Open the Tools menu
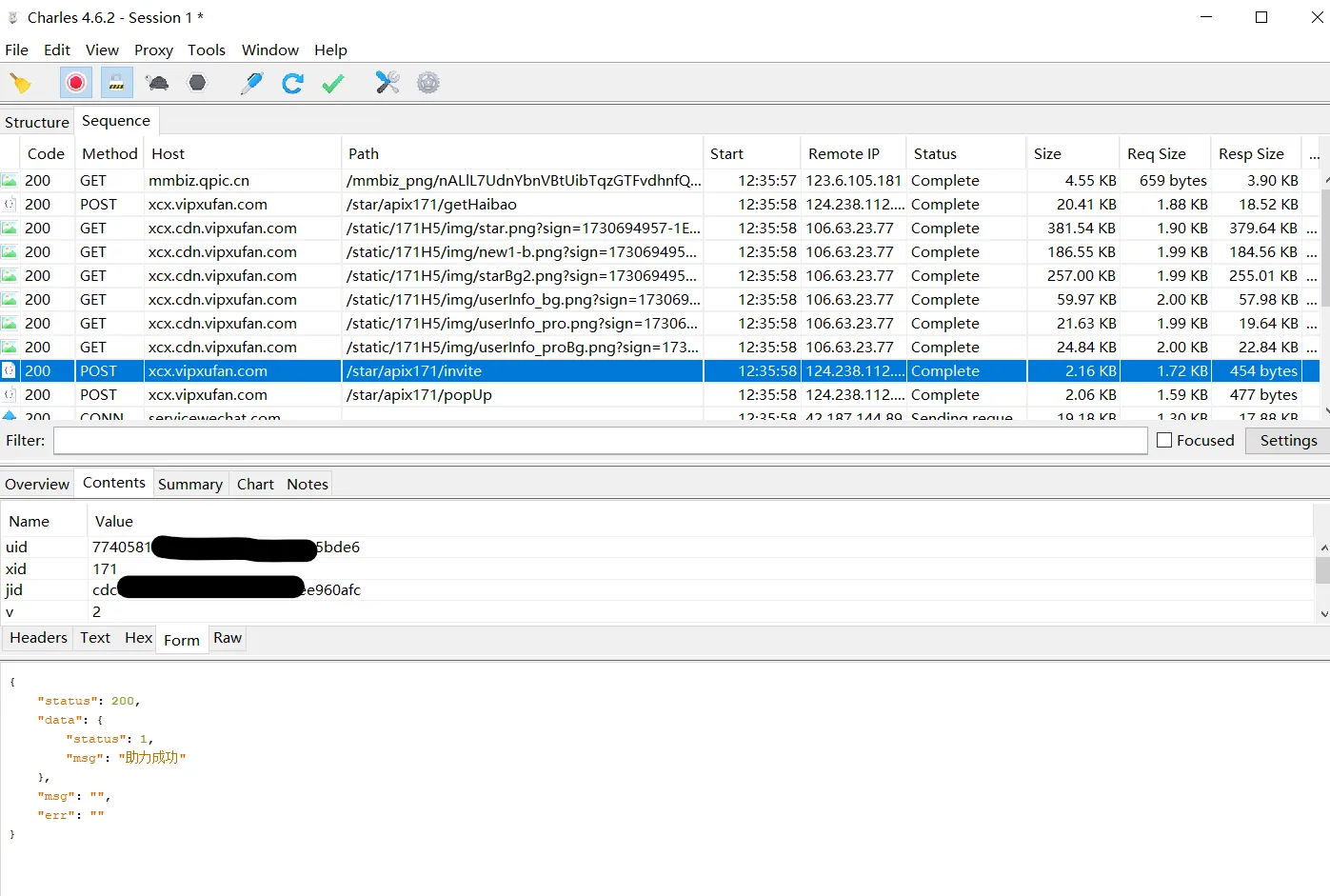 click(x=207, y=50)
